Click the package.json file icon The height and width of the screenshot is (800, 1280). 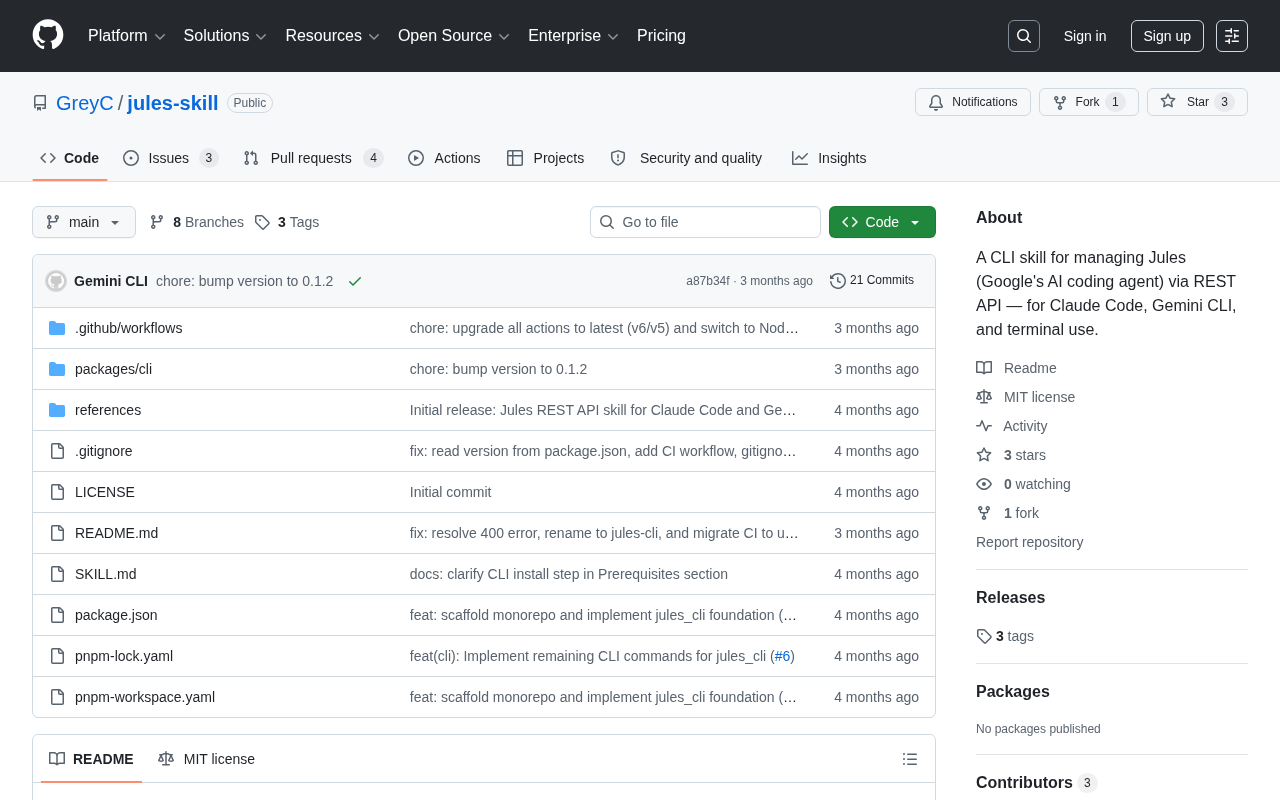[57, 615]
